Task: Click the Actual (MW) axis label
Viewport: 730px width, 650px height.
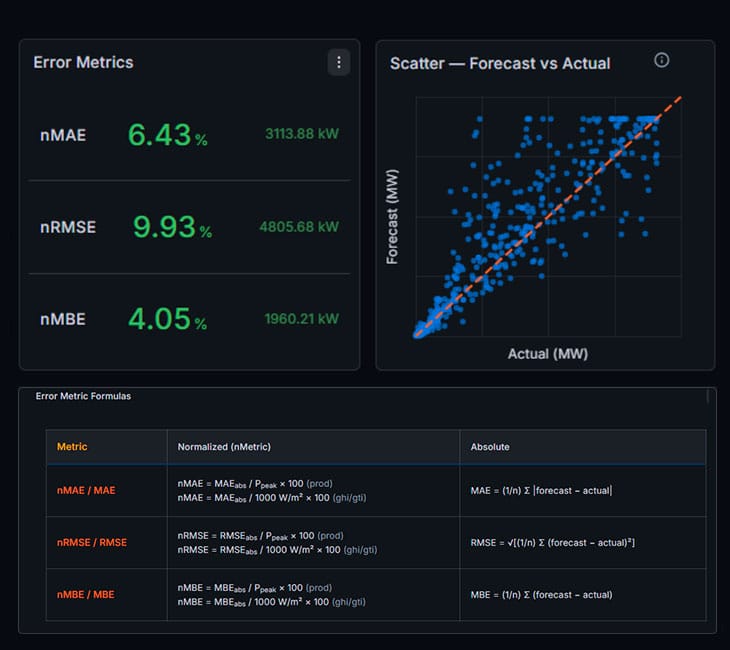Action: pos(548,354)
